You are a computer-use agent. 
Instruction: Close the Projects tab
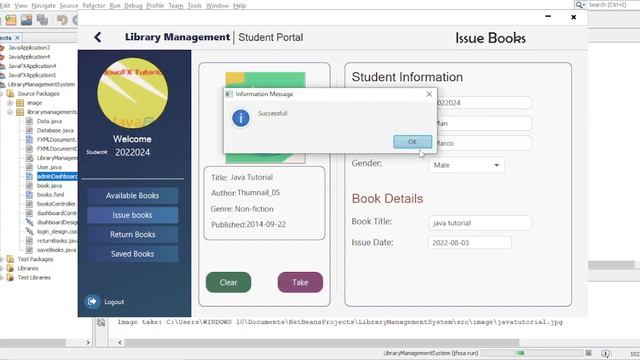pyautogui.click(x=17, y=38)
